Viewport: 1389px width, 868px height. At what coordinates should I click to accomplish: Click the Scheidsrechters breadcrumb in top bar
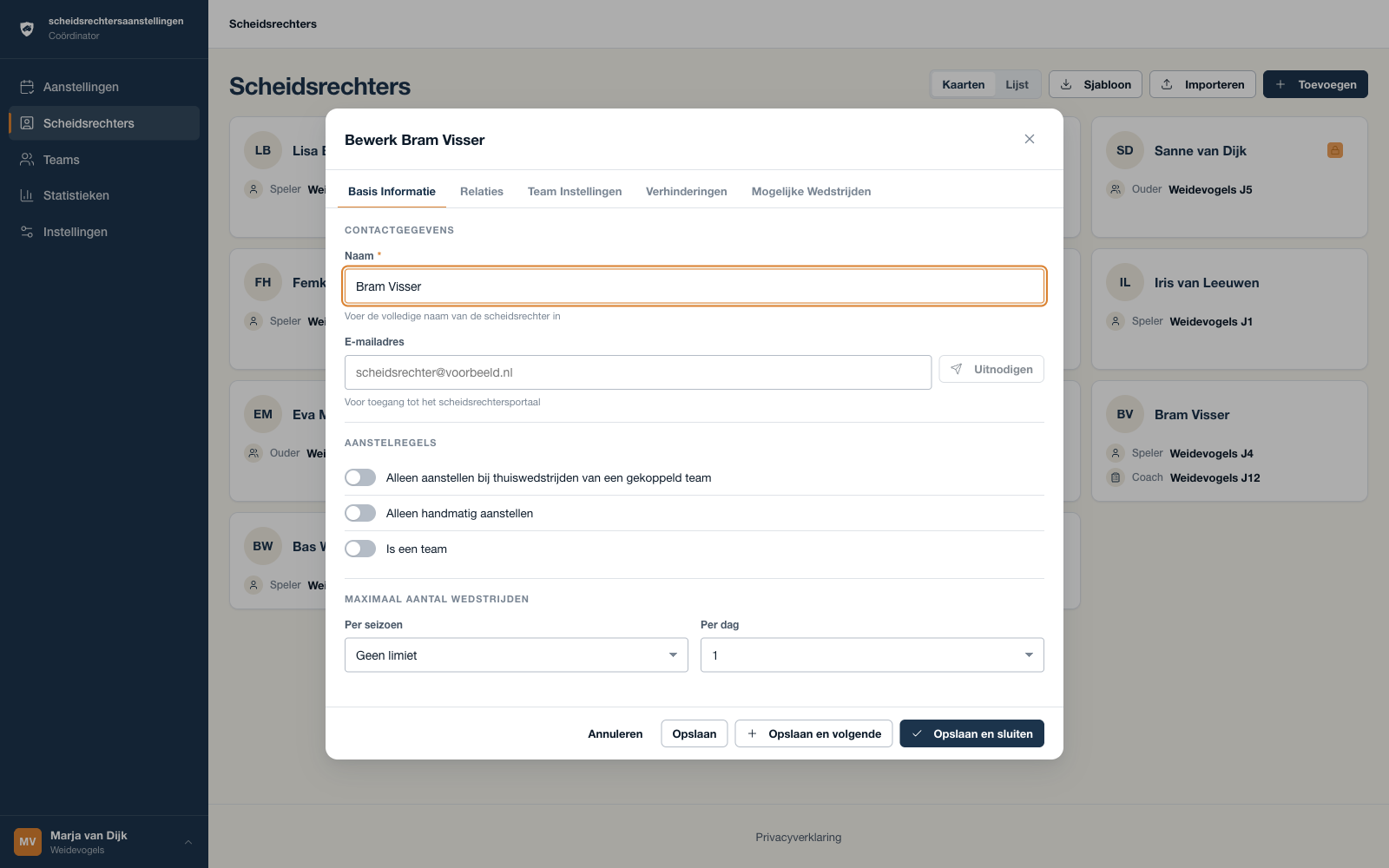[x=273, y=23]
